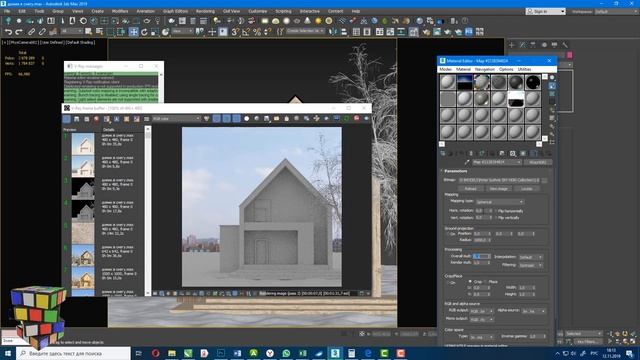Viewport: 640px width, 360px height.
Task: Click the Overall mult value field
Action: coord(482,256)
